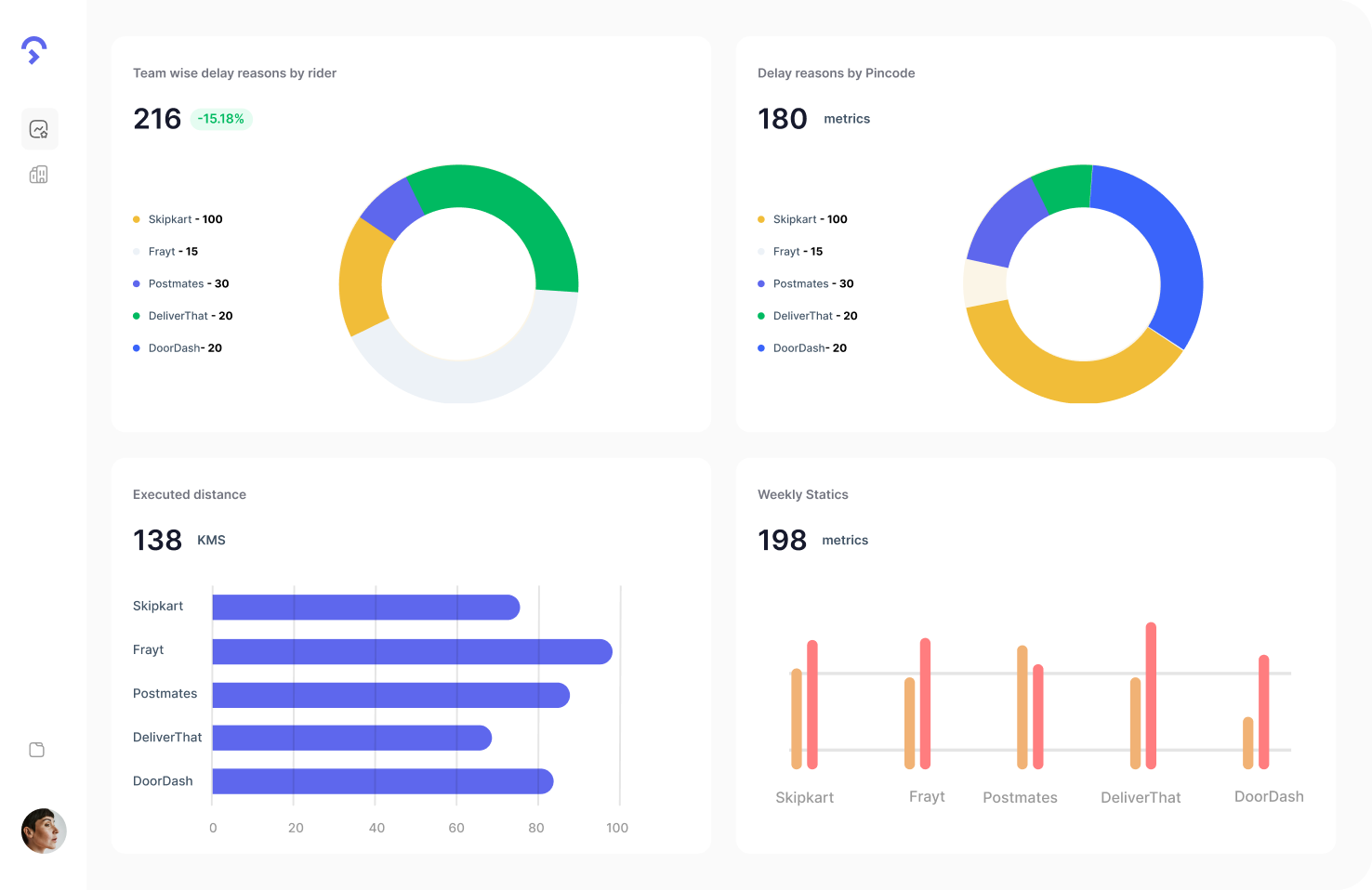This screenshot has width=1372, height=890.
Task: Click light gray segment of rider donut chart
Action: 474,381
